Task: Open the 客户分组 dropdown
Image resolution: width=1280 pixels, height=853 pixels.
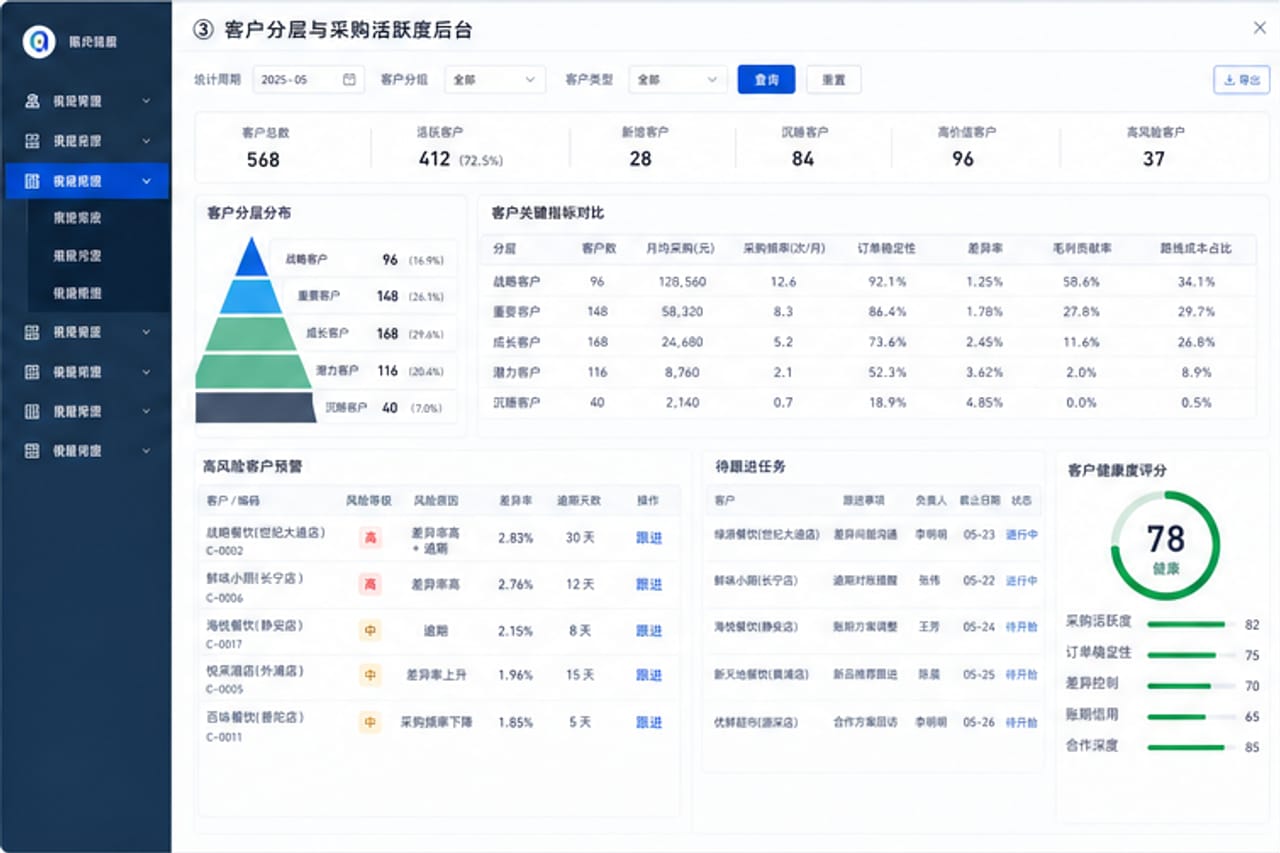Action: [x=495, y=79]
